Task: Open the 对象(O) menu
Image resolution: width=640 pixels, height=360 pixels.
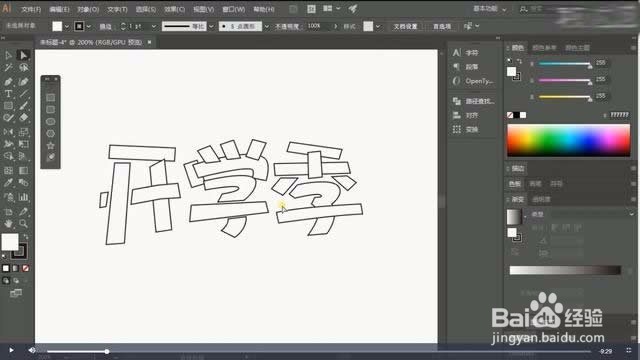Action: 88,9
